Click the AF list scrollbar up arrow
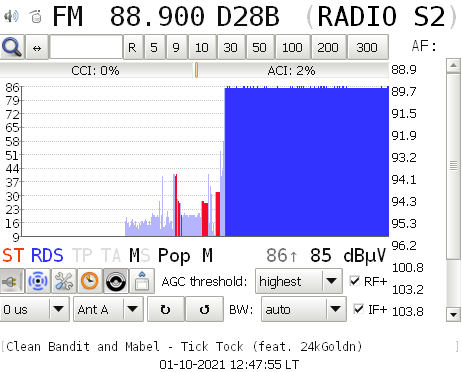Viewport: 462px width, 372px height. click(x=453, y=65)
